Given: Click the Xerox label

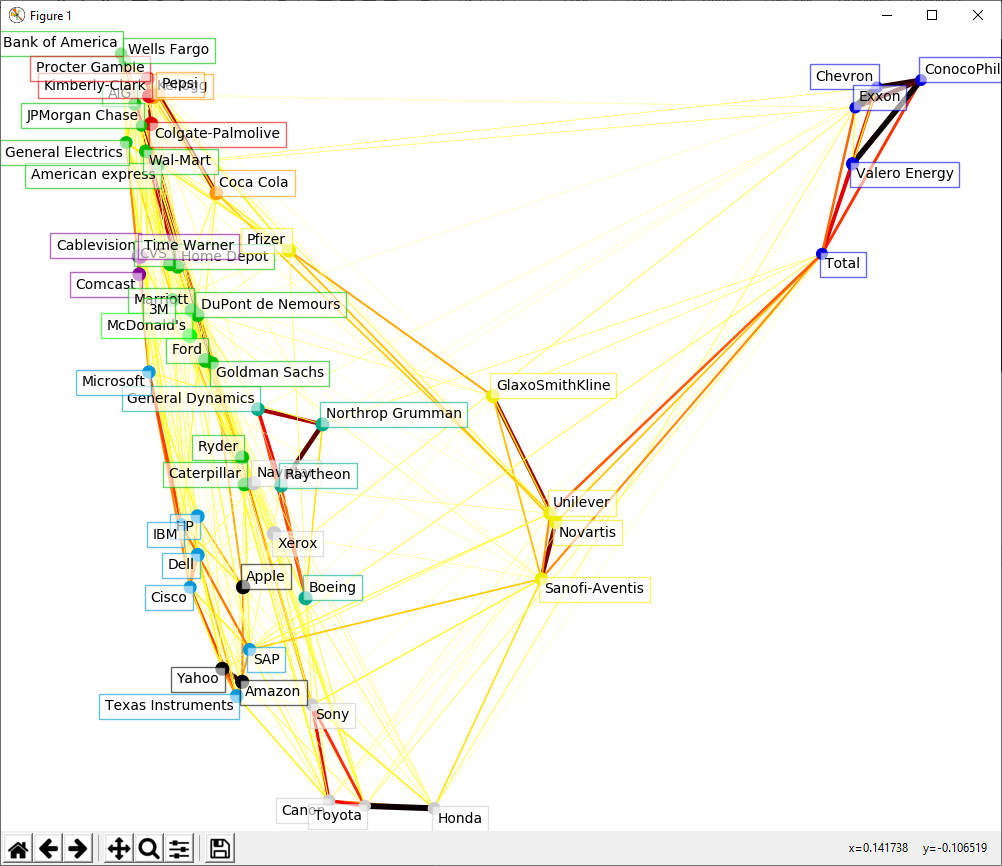Looking at the screenshot, I should pyautogui.click(x=298, y=544).
